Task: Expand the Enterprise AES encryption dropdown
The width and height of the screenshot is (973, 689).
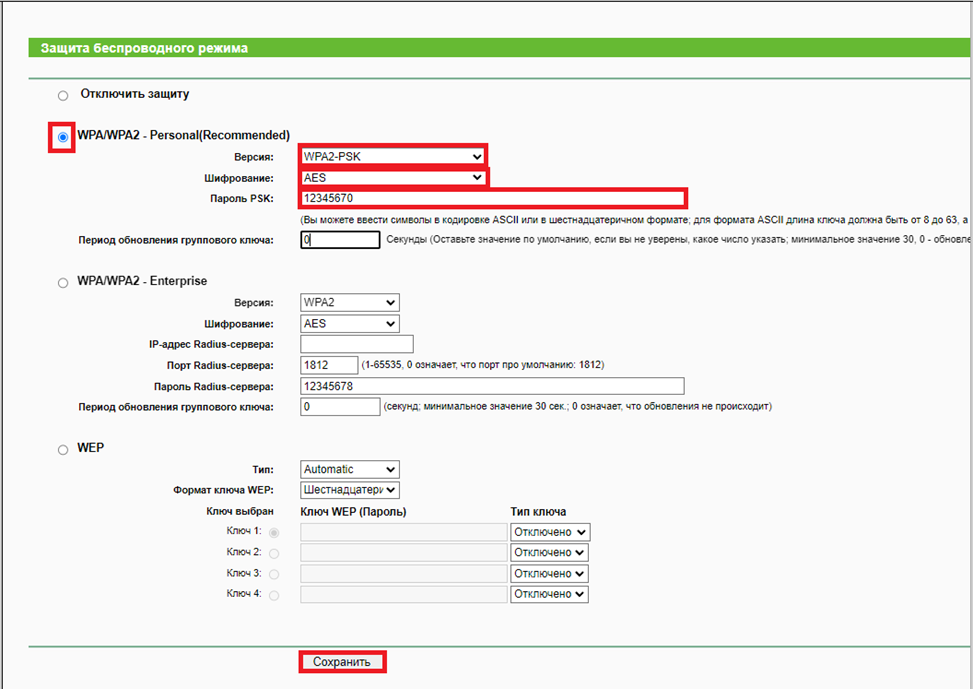Action: (x=349, y=324)
